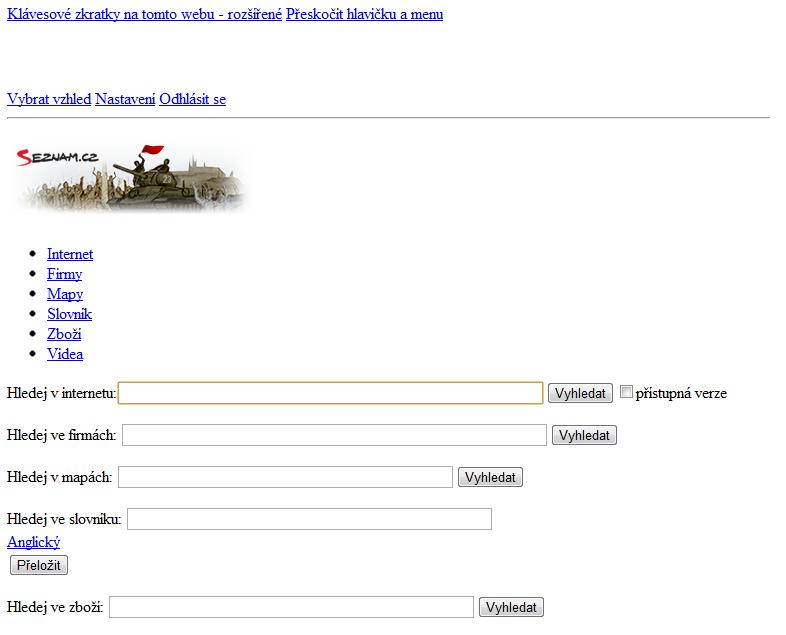Select the Mapy menu item
Screen dimensions: 786x635
tap(65, 294)
